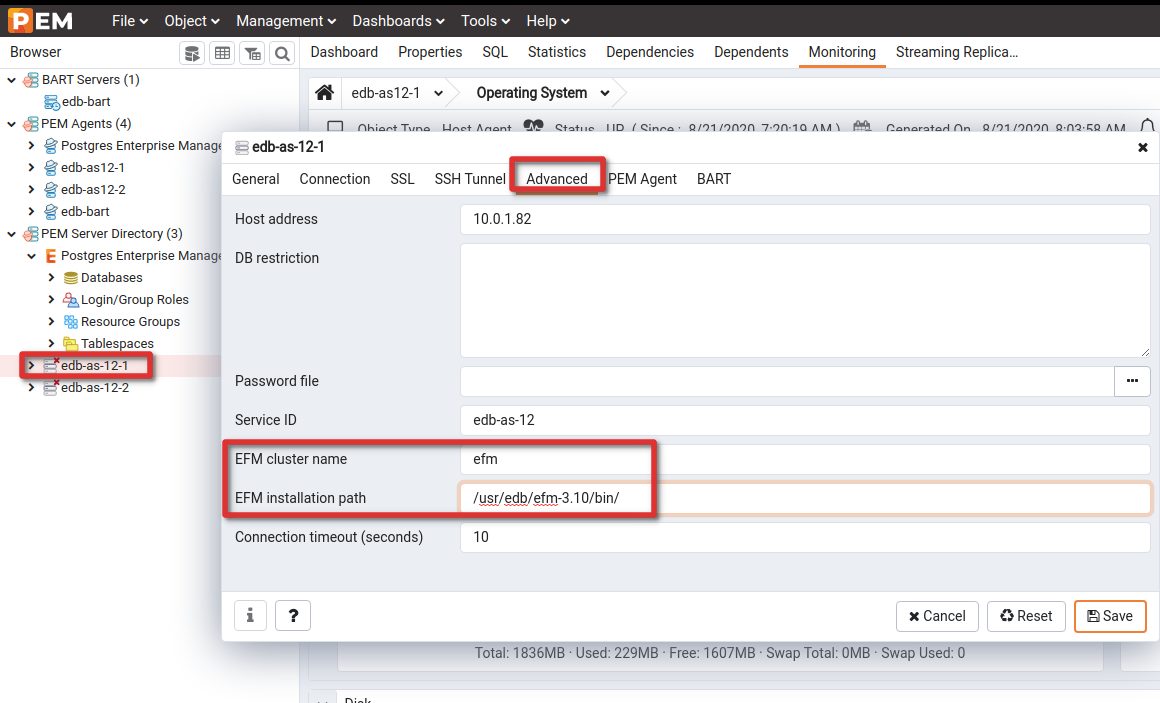This screenshot has height=703, width=1160.
Task: Switch to the SSH Tunnel tab
Action: click(x=470, y=179)
